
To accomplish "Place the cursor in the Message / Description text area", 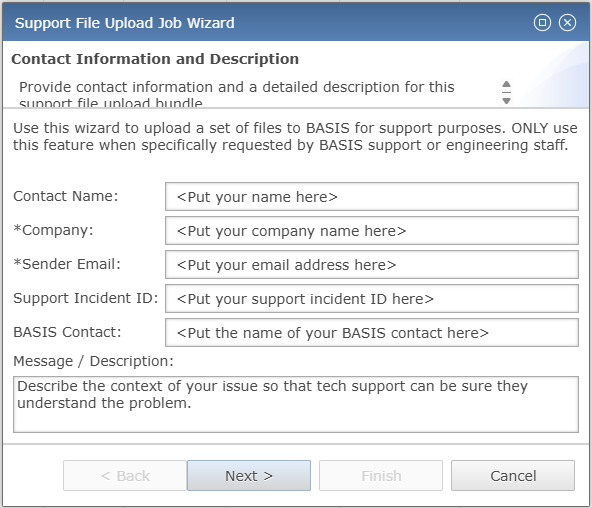I will pos(296,404).
